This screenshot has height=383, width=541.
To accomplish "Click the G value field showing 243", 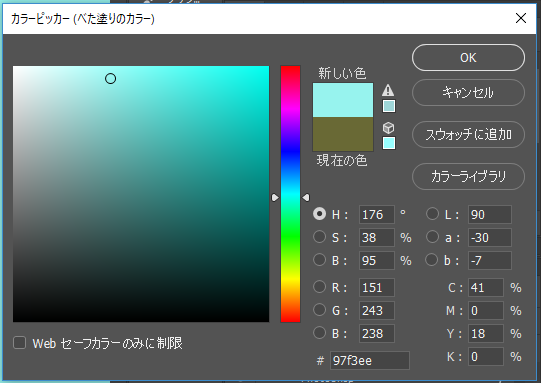I will pyautogui.click(x=376, y=311).
